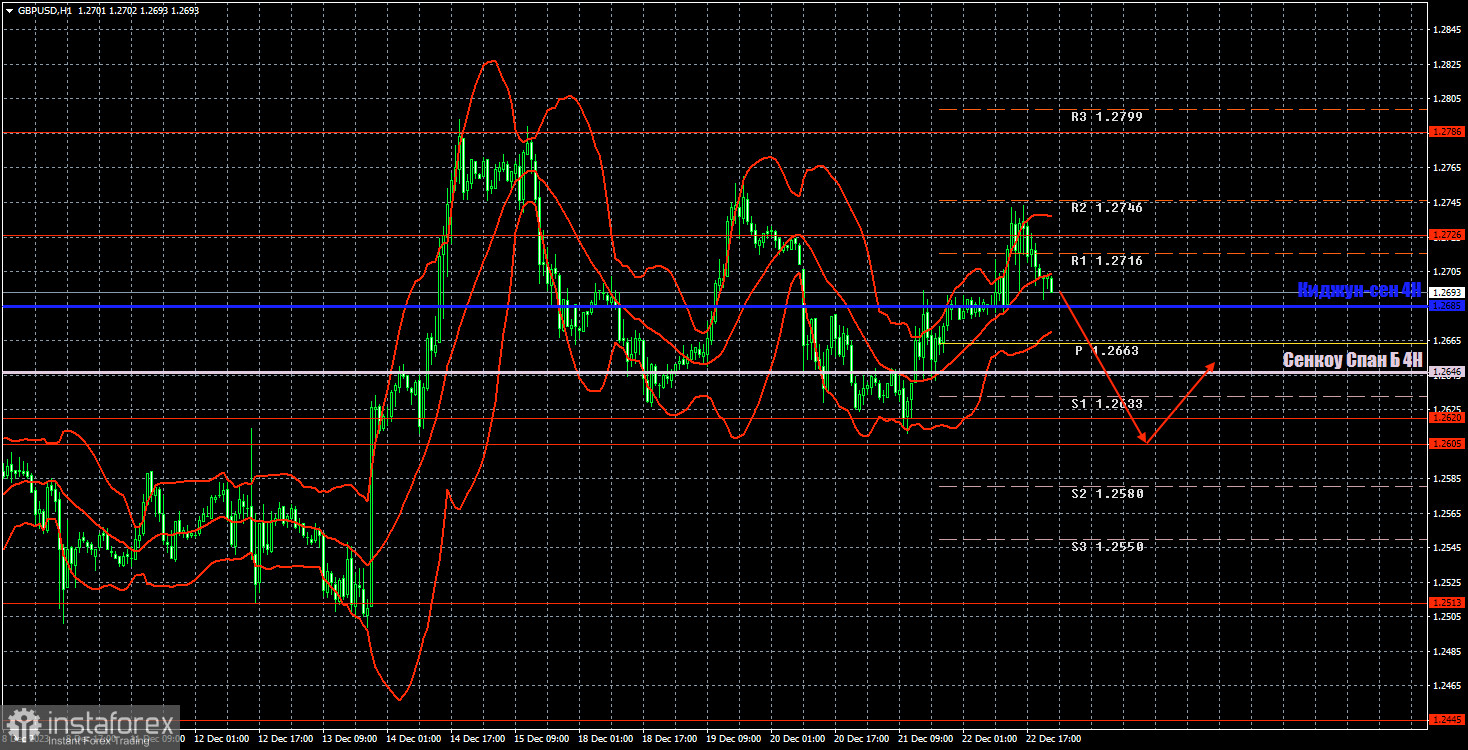Click the 1.2745 price axis label

1446,203
